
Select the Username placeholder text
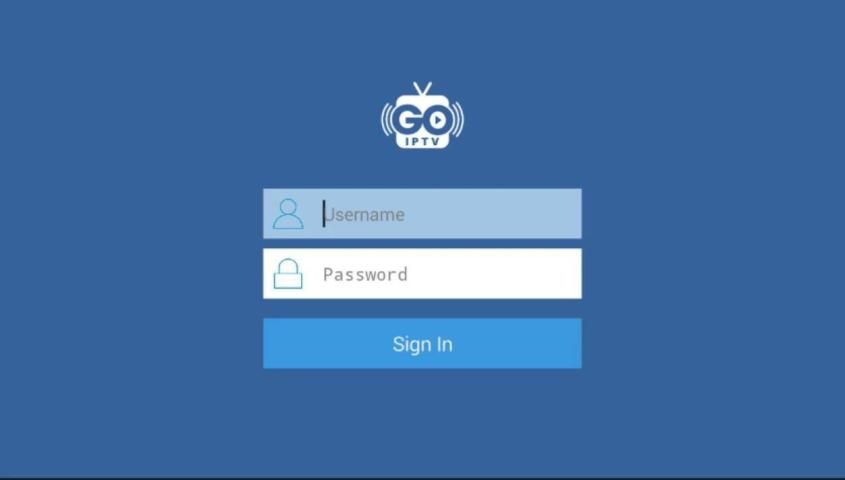pos(364,214)
